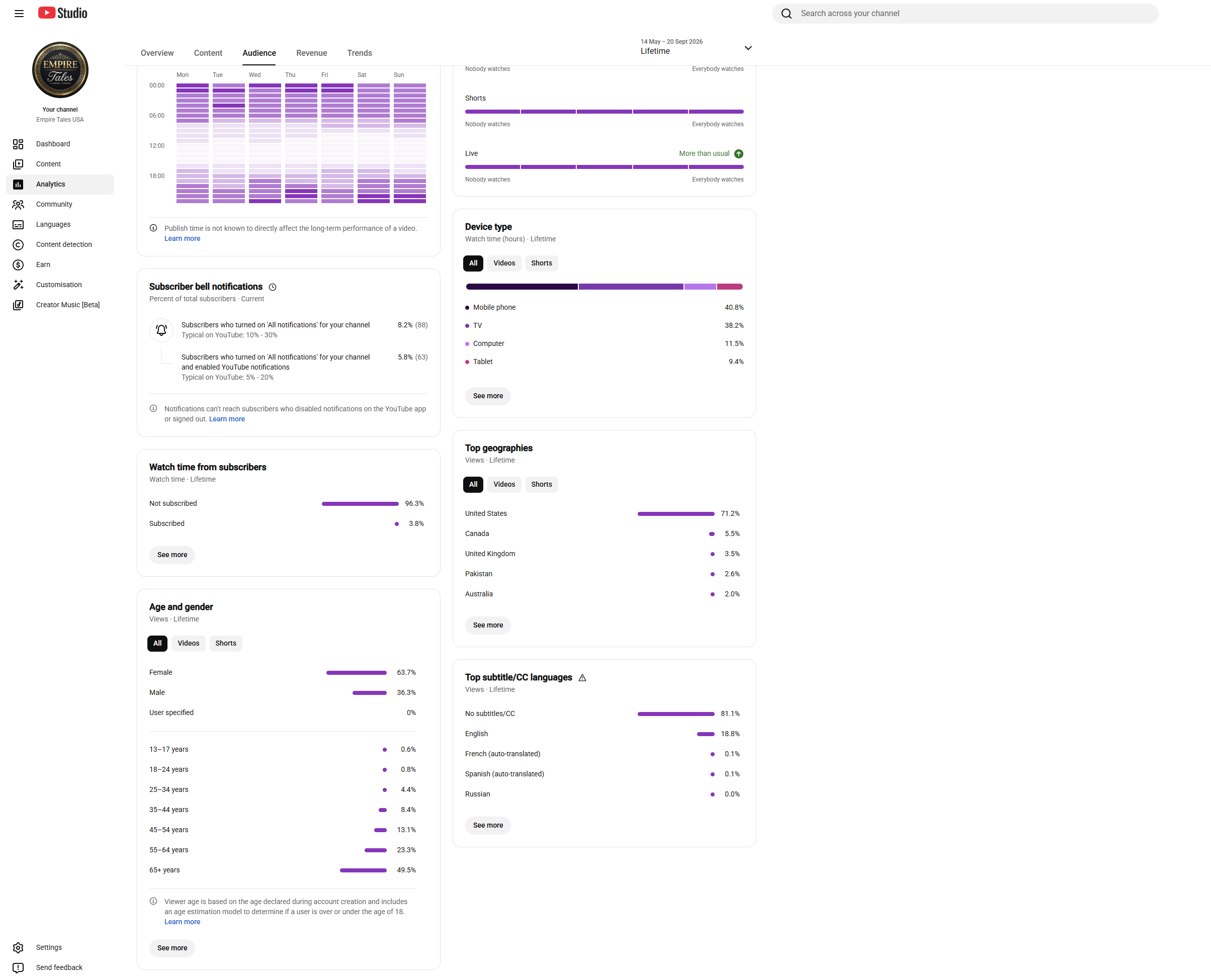Viewport: 1211px width, 980px height.
Task: Click the United States geography row
Action: [x=602, y=514]
